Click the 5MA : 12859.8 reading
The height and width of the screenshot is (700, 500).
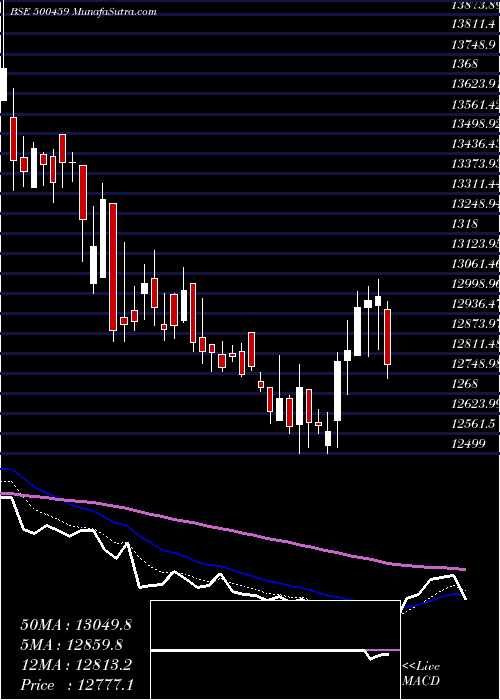click(71, 645)
